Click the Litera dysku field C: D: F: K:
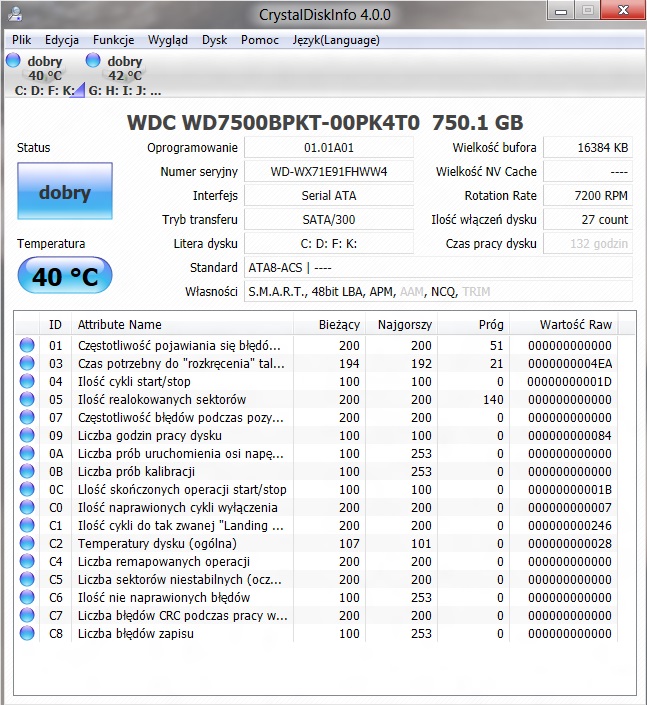Screen dimensions: 647x705 [329, 244]
